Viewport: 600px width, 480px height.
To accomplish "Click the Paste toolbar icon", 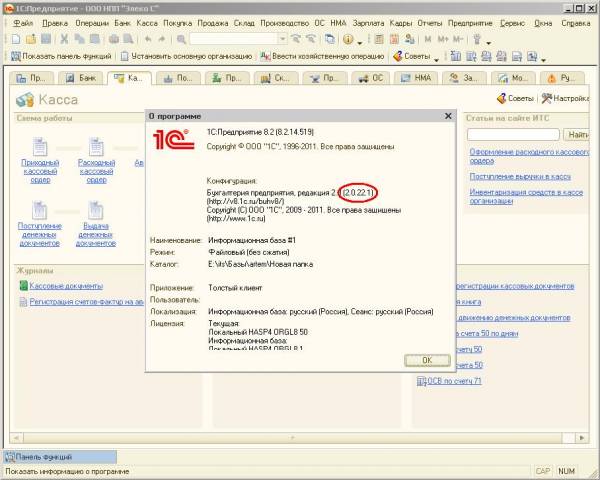I will 95,39.
